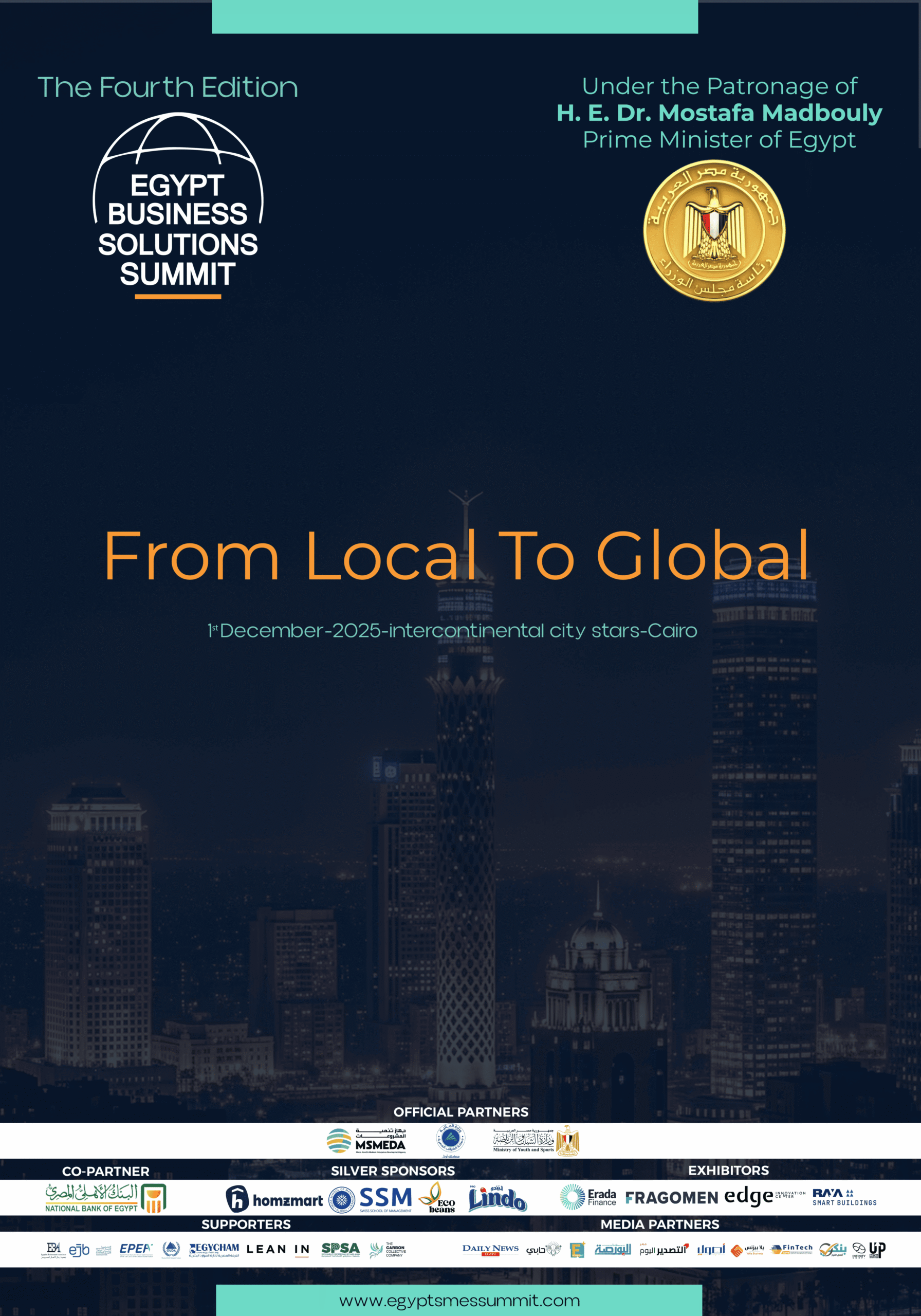Click the Daily News Egypt media logo
Screen dimensions: 921x1316
coord(490,1250)
